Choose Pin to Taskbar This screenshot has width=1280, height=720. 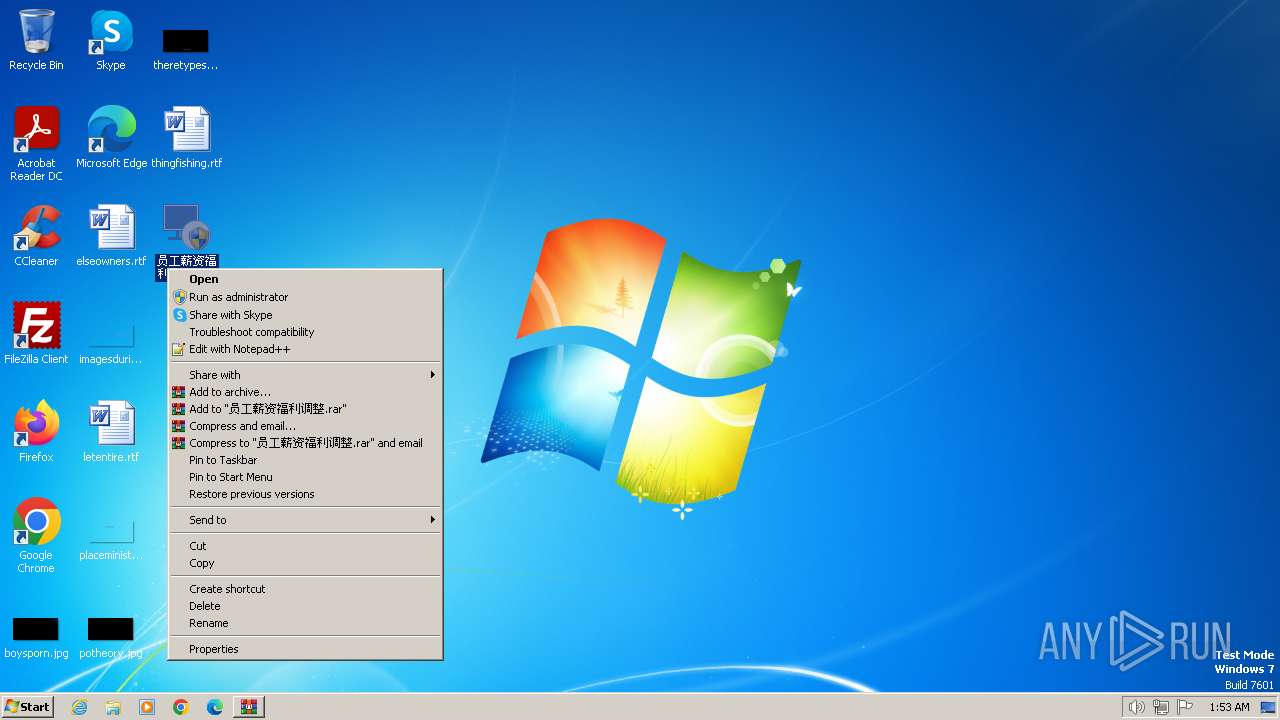(x=305, y=460)
